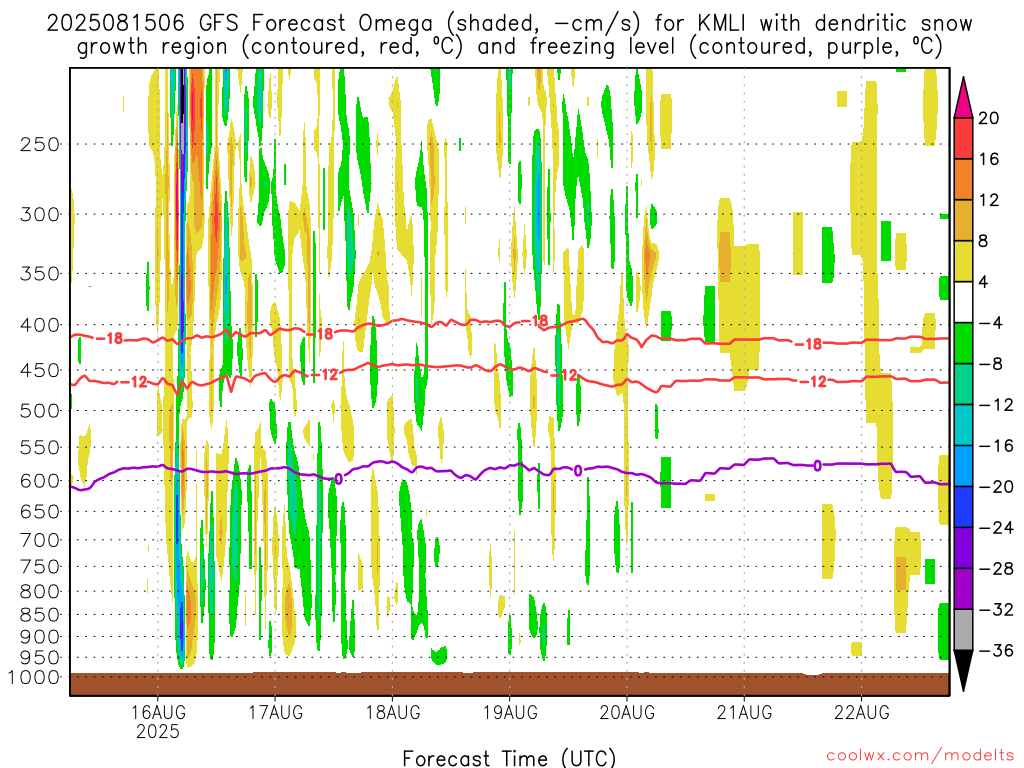1024x768 pixels.
Task: Click the -36 value on the colorbar scale
Action: click(996, 650)
